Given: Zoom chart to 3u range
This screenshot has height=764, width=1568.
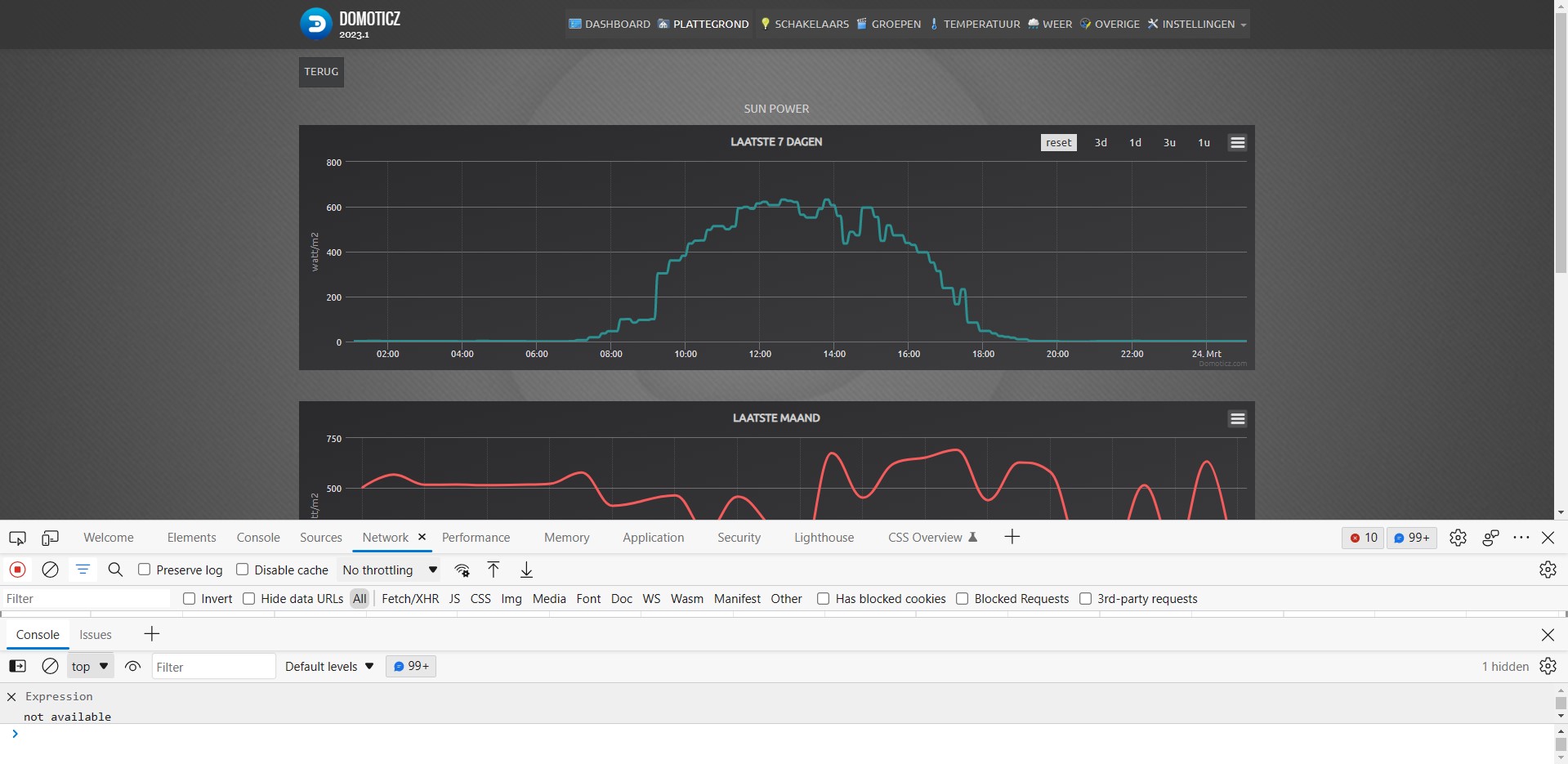Looking at the screenshot, I should 1169,142.
